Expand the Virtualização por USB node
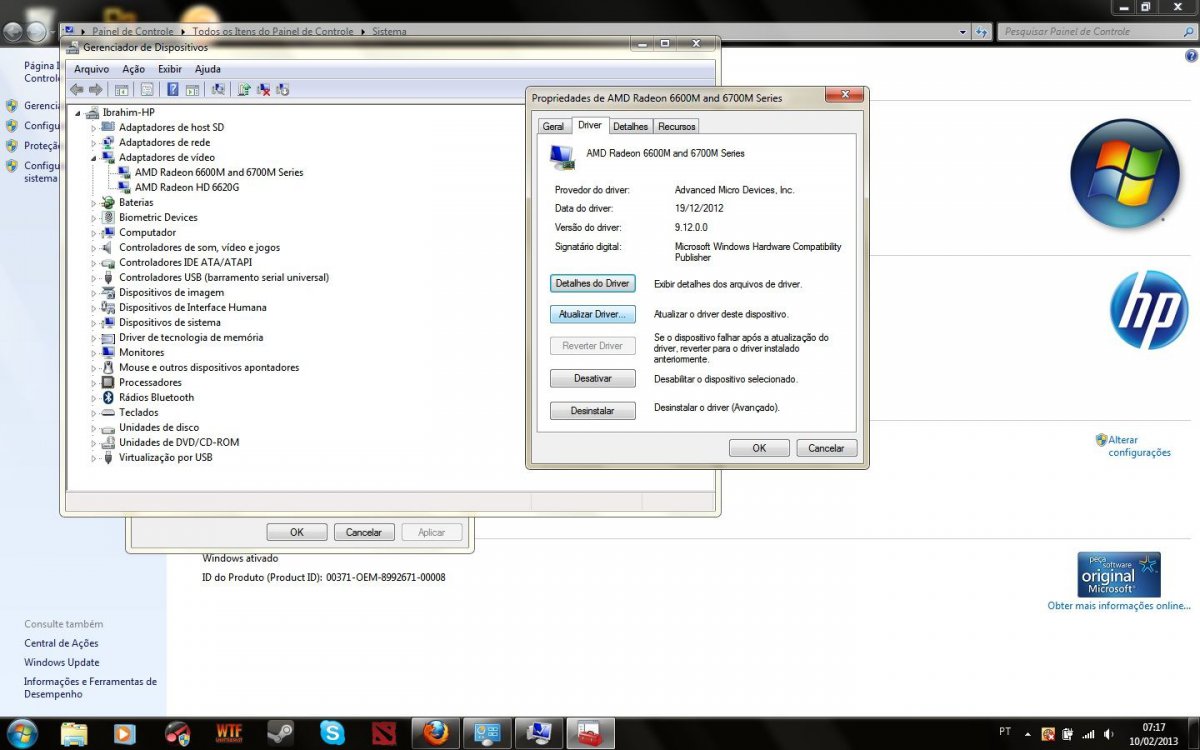 click(94, 457)
